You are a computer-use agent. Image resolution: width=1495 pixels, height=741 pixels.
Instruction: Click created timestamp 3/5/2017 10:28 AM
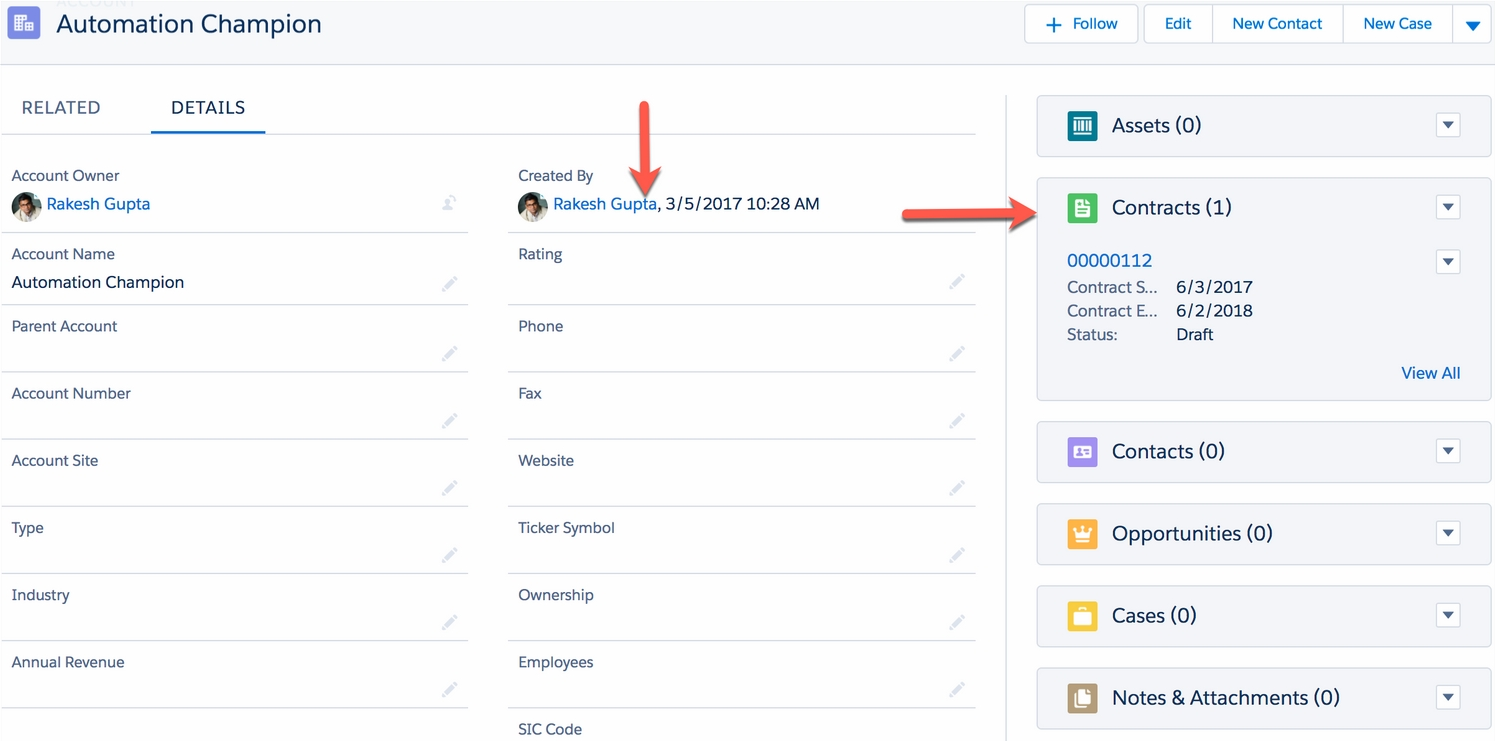[742, 204]
